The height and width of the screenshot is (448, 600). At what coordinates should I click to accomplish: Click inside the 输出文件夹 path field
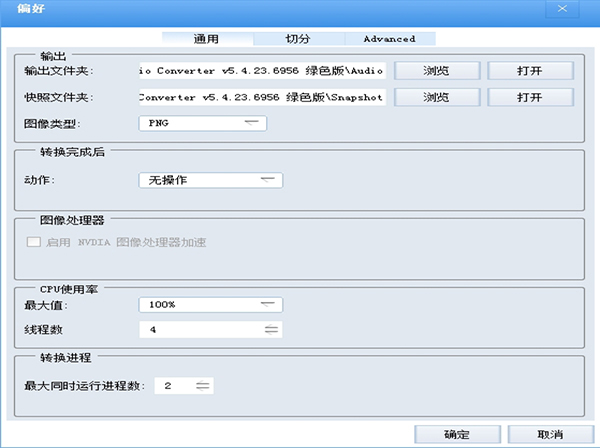[x=262, y=71]
